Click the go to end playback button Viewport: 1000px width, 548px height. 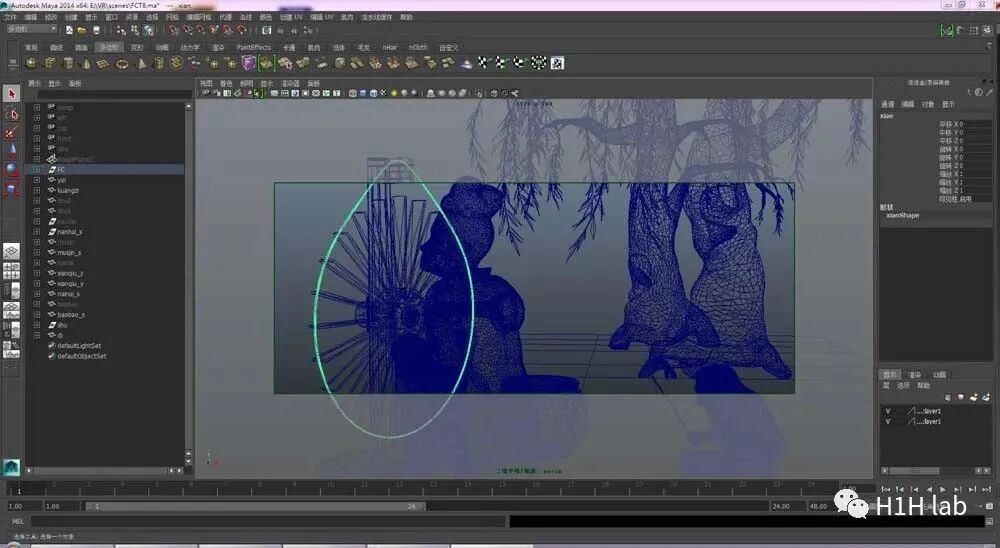point(986,489)
